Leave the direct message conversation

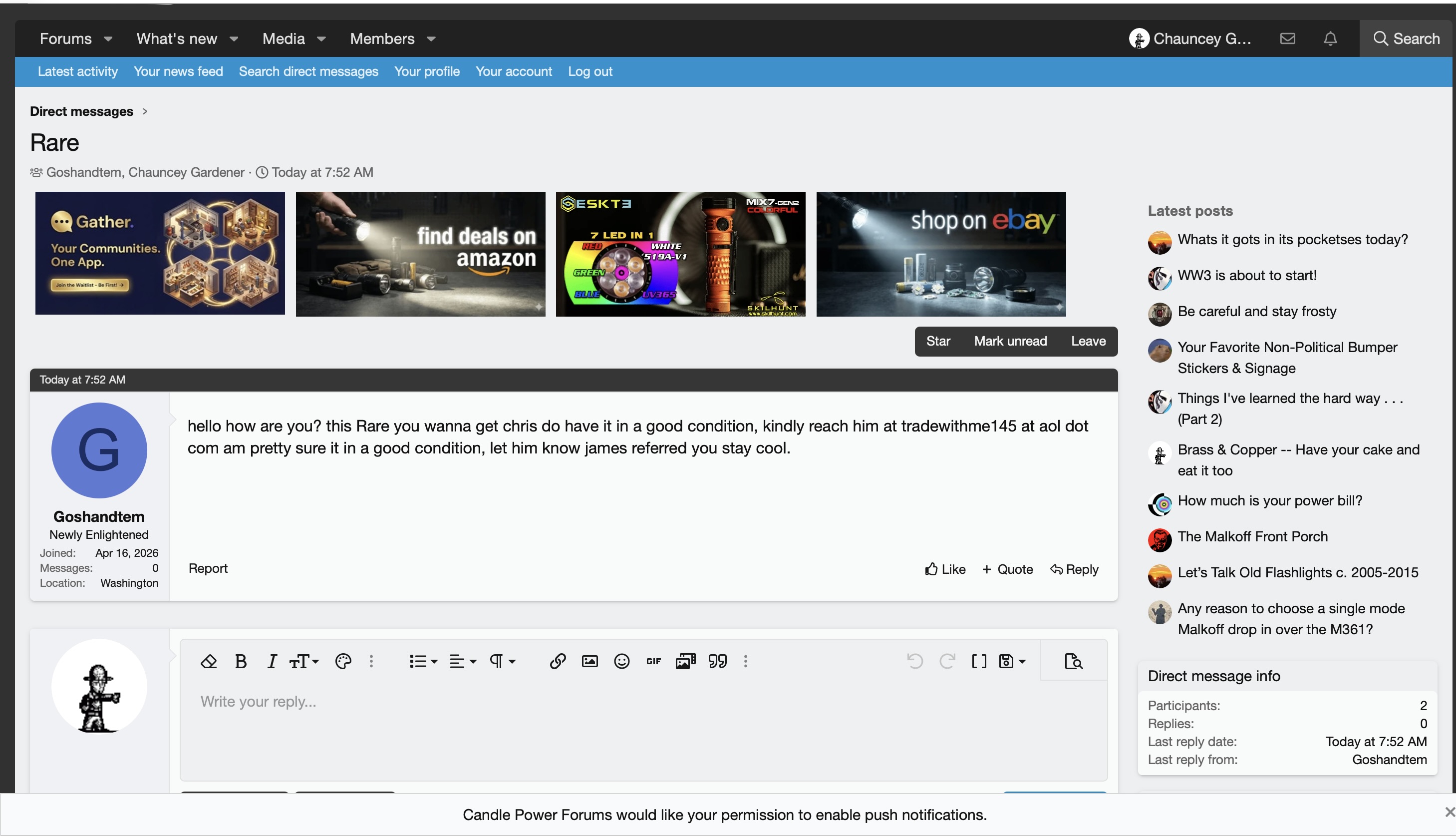pyautogui.click(x=1088, y=341)
